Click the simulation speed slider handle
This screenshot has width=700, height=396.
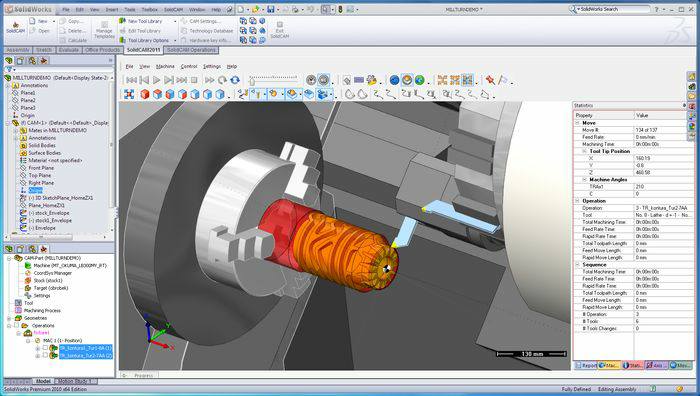[x=252, y=82]
